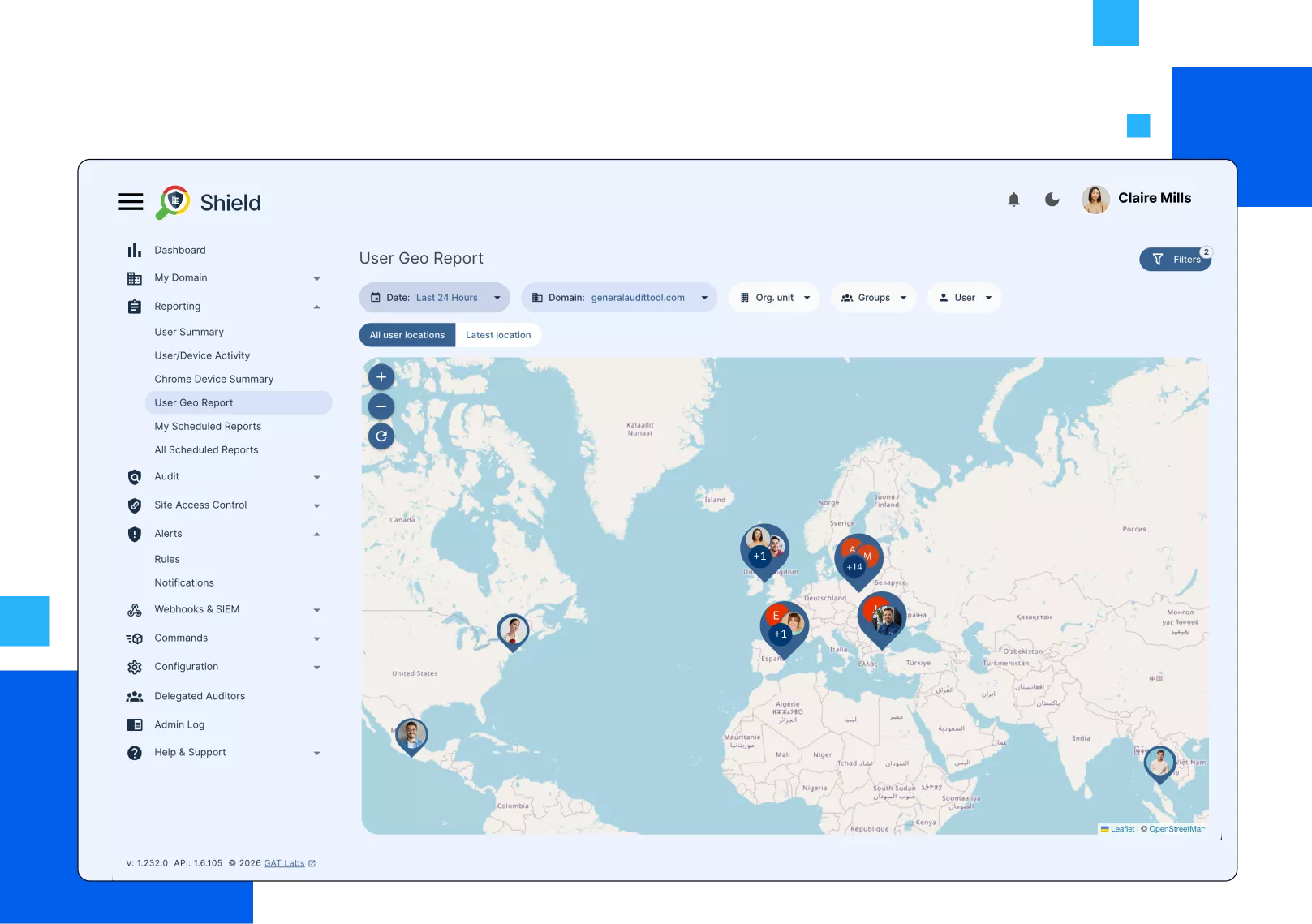Expand the Groups filter dropdown
Viewport: 1312px width, 924px height.
tap(873, 298)
